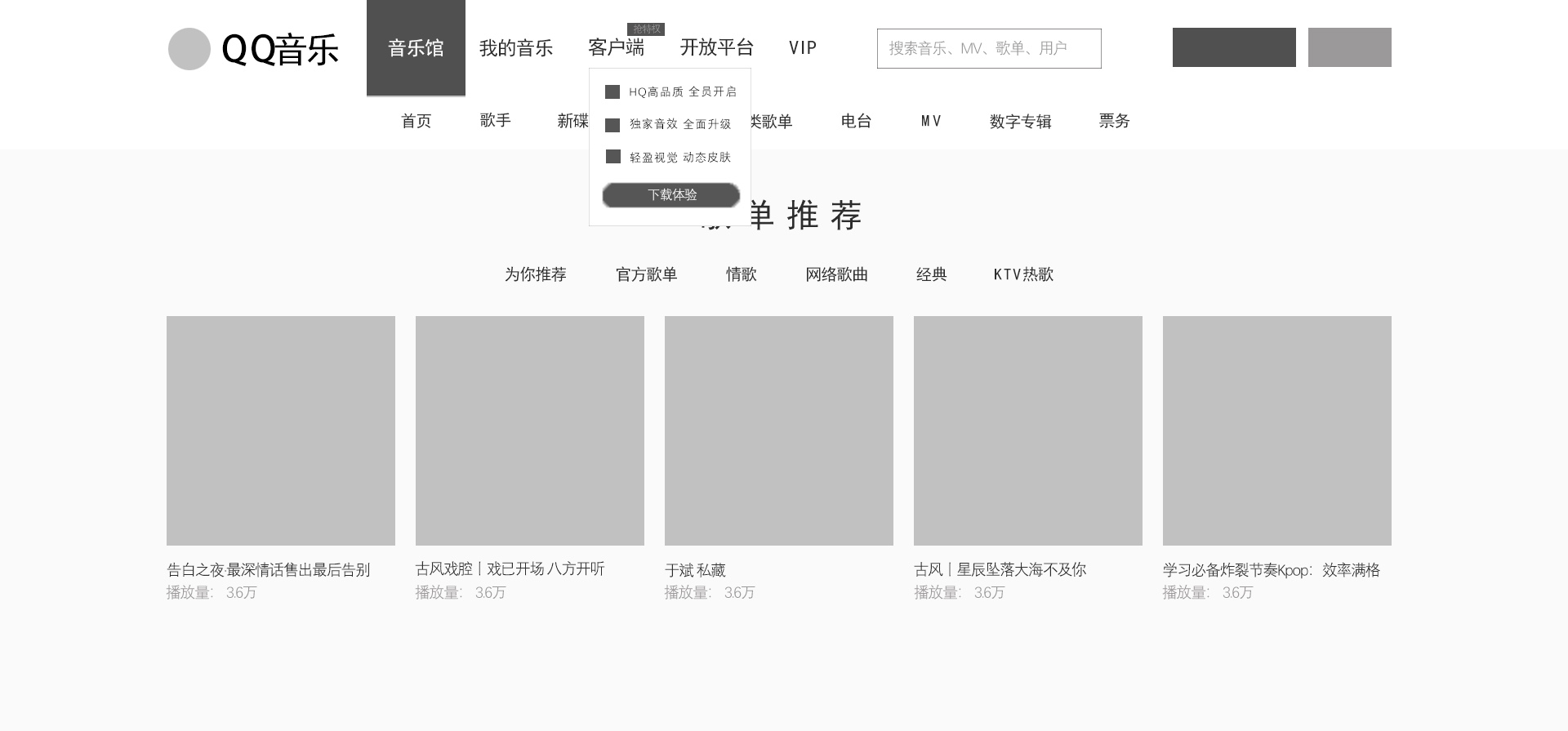
Task: Click title 学习必备炸裂节奏Kpop：效率满格
Action: tap(1272, 570)
